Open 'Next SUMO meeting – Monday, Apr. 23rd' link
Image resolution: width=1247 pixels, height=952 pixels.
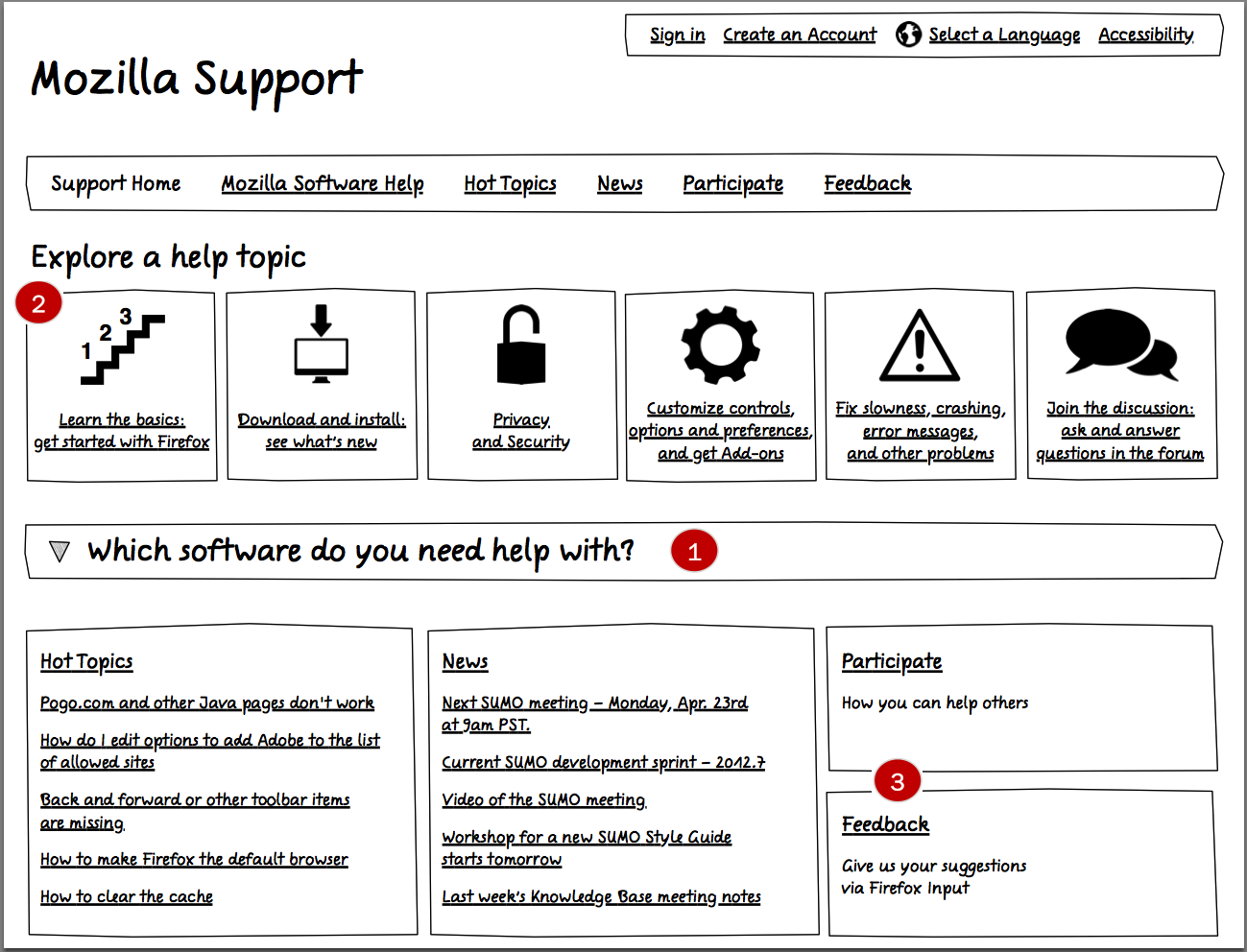594,714
